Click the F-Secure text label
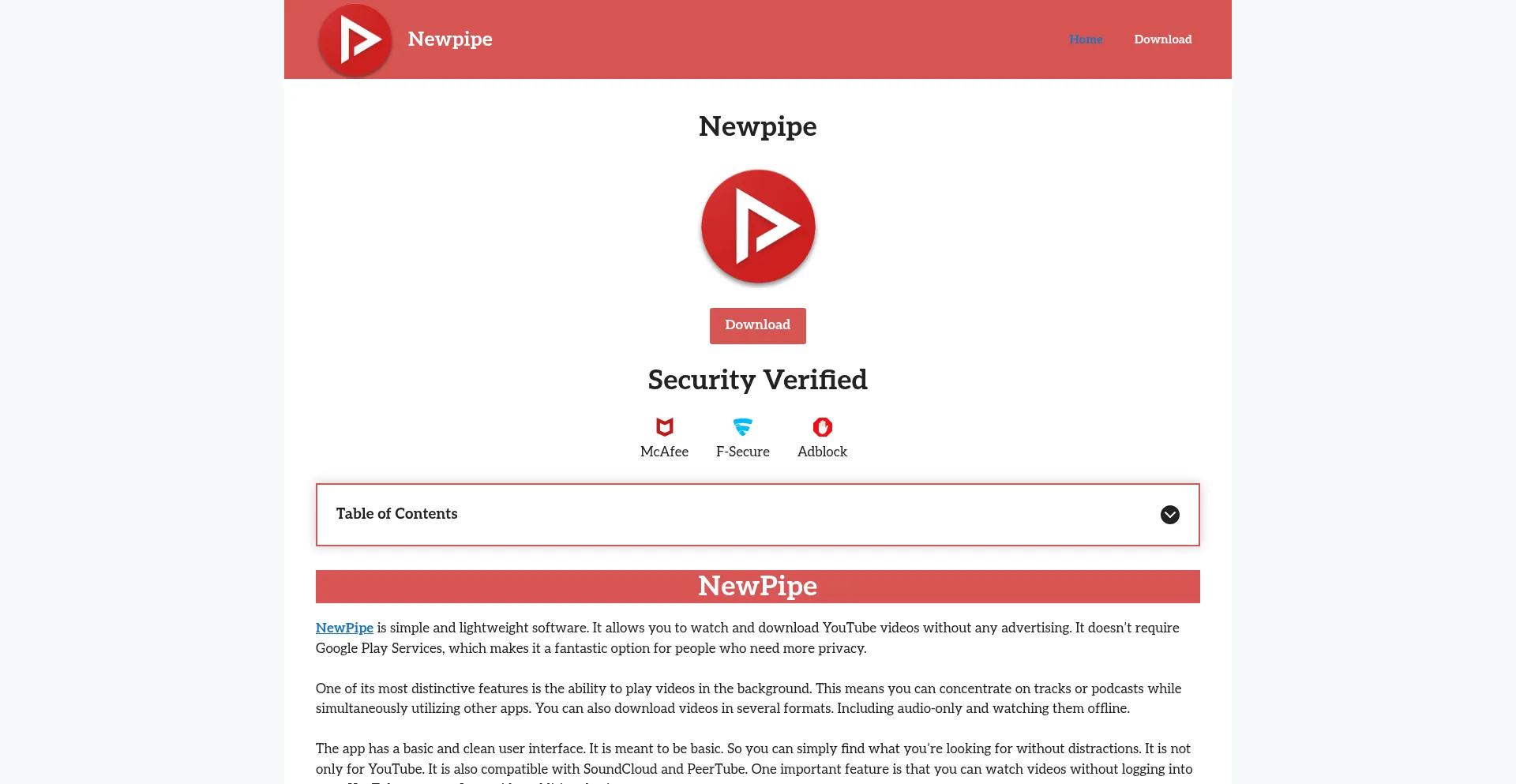The image size is (1516, 784). click(742, 452)
